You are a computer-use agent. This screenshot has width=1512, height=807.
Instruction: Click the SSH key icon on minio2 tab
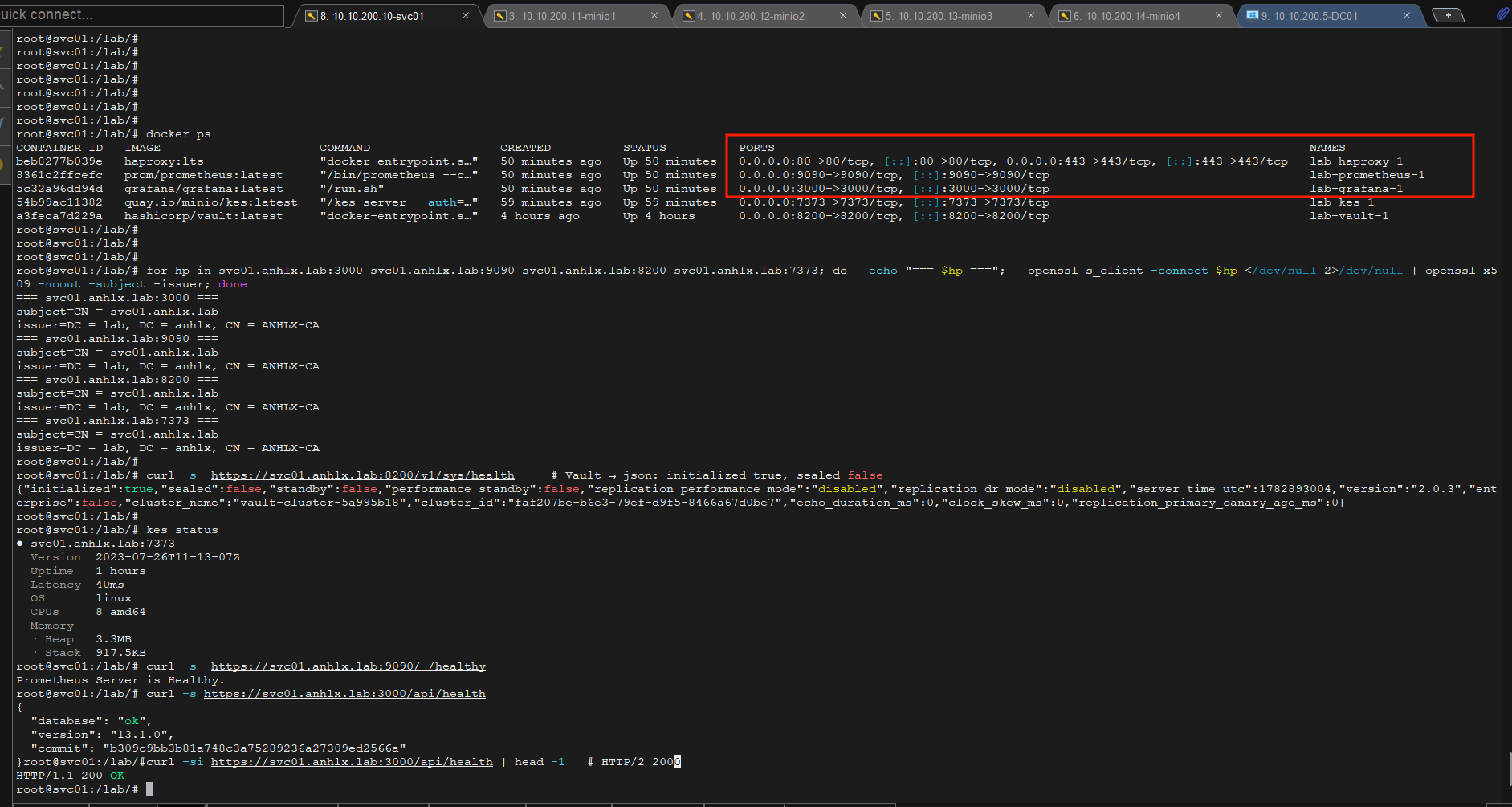tap(688, 16)
